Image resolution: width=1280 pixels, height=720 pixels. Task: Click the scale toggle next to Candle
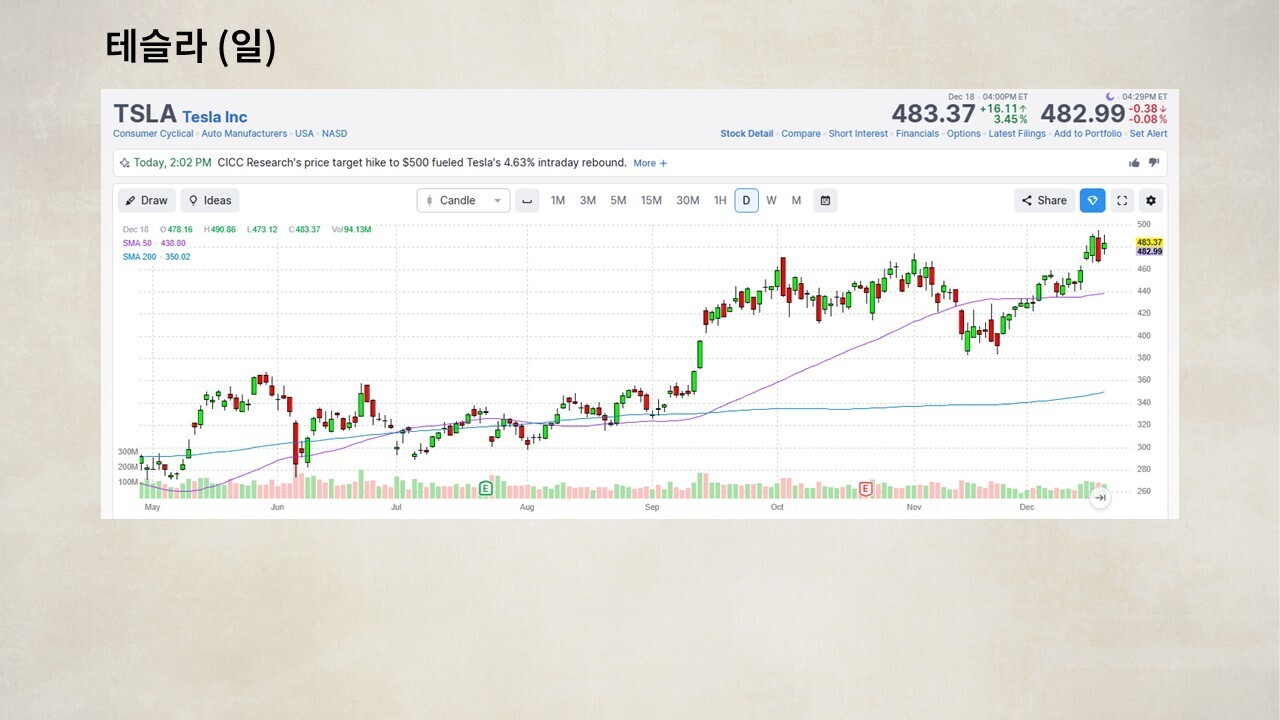pos(527,200)
